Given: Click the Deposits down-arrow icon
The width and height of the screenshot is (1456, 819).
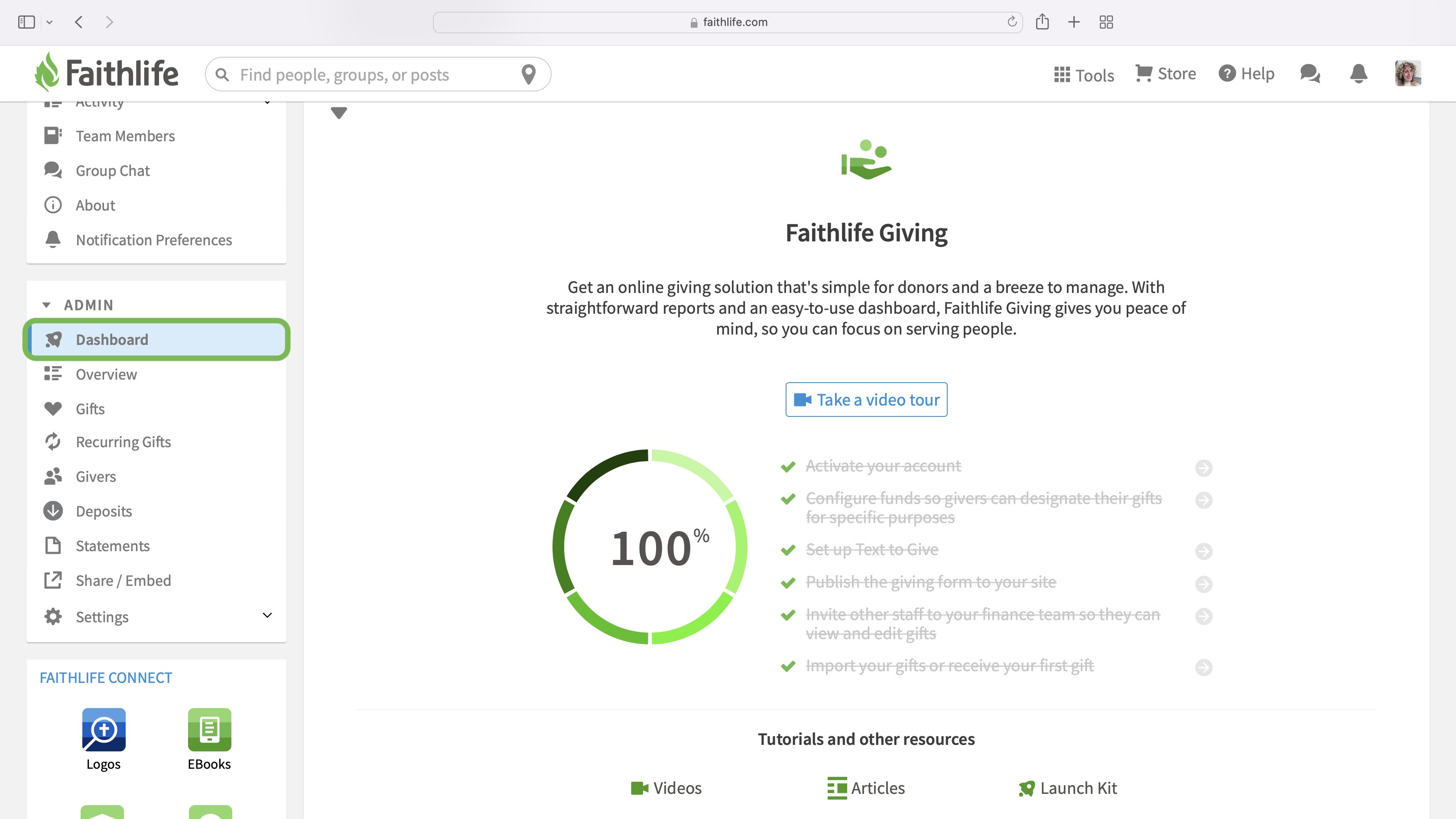Looking at the screenshot, I should [53, 511].
